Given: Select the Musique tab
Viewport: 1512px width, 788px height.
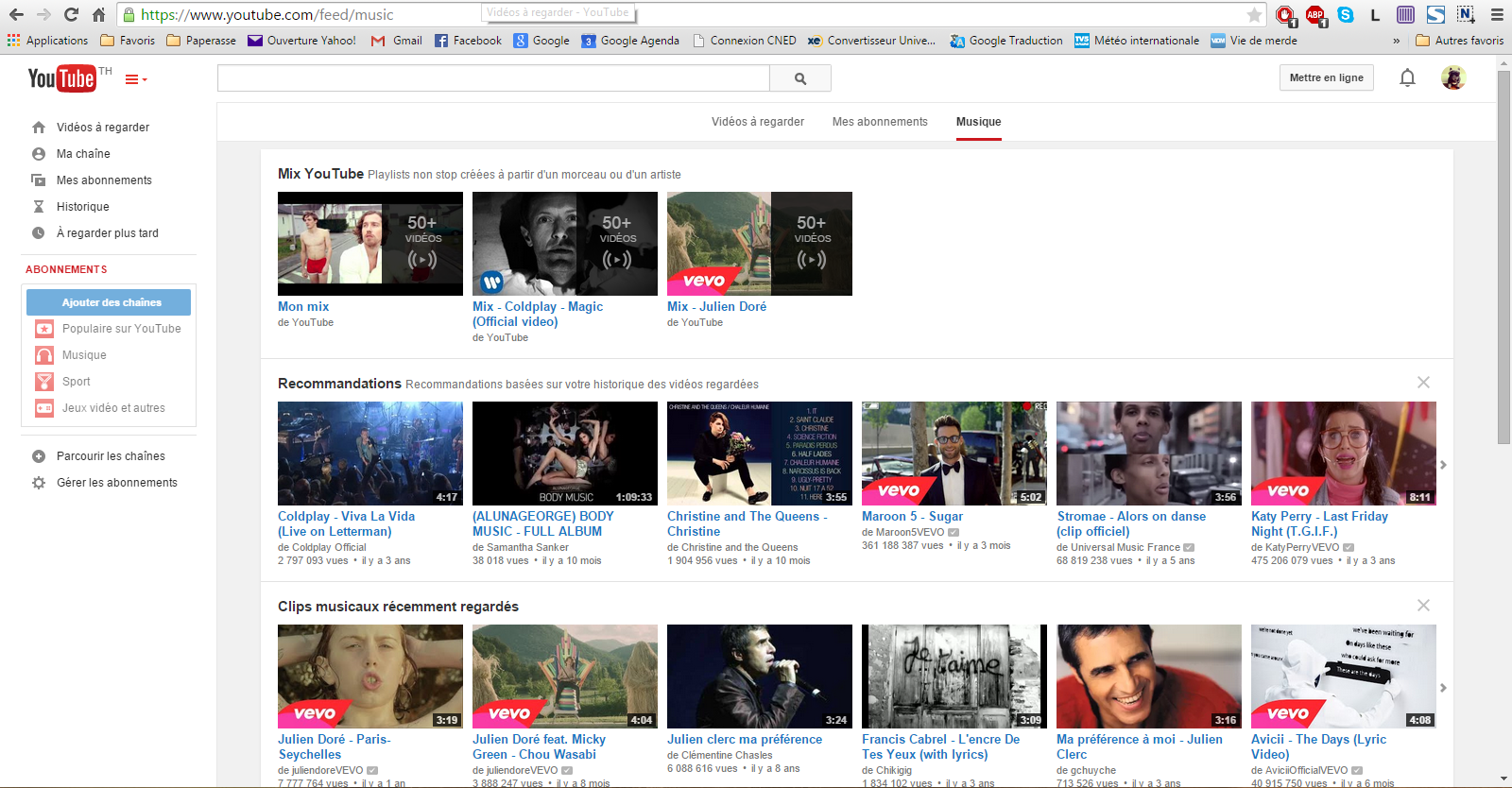Looking at the screenshot, I should tap(978, 122).
